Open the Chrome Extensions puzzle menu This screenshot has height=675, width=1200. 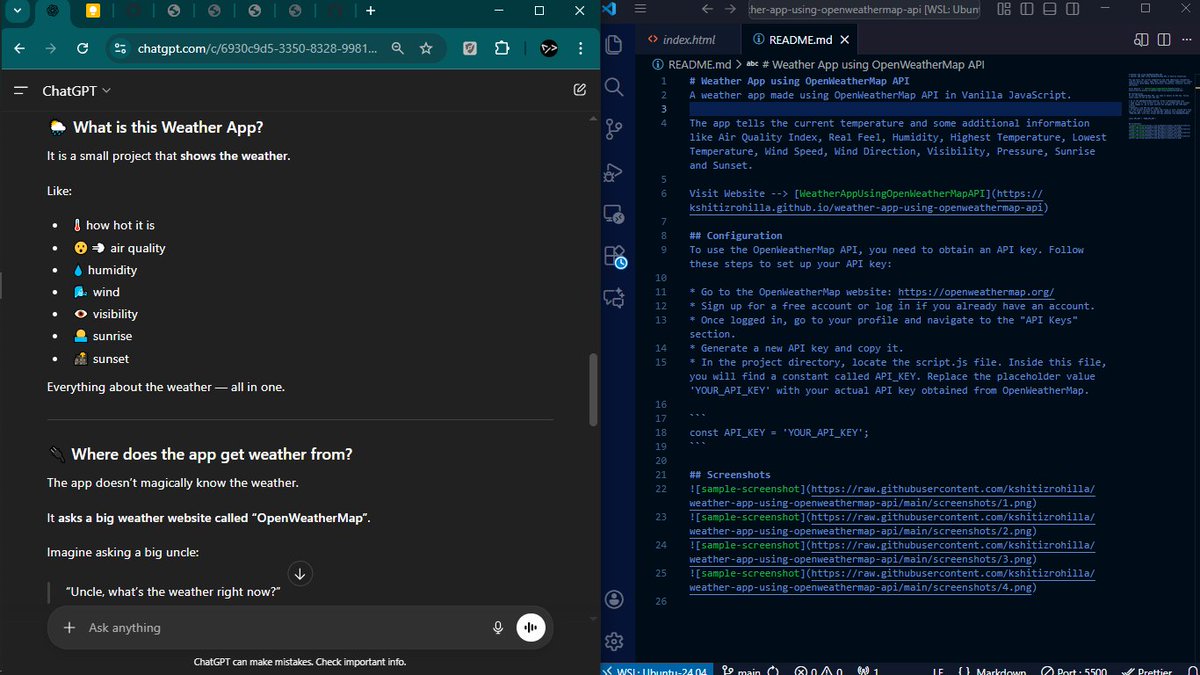pyautogui.click(x=502, y=48)
